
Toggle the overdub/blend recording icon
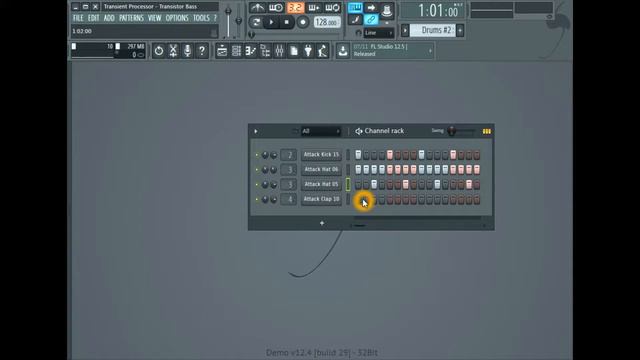[314, 7]
